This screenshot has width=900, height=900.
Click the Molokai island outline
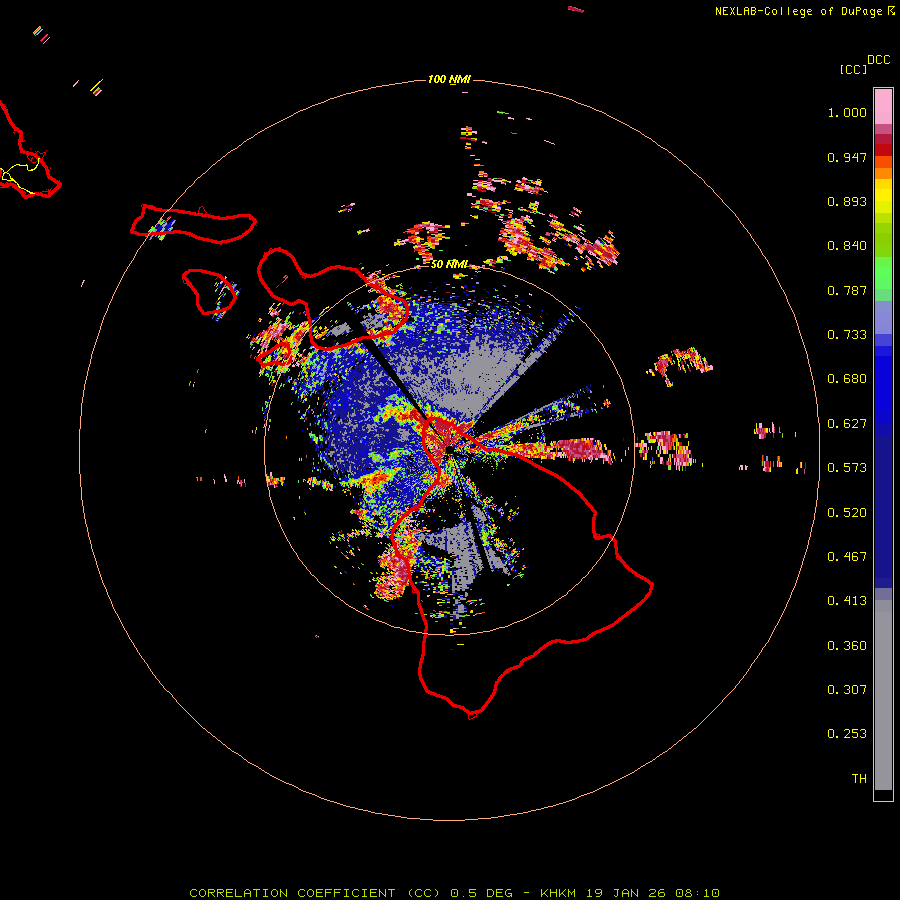tap(193, 223)
